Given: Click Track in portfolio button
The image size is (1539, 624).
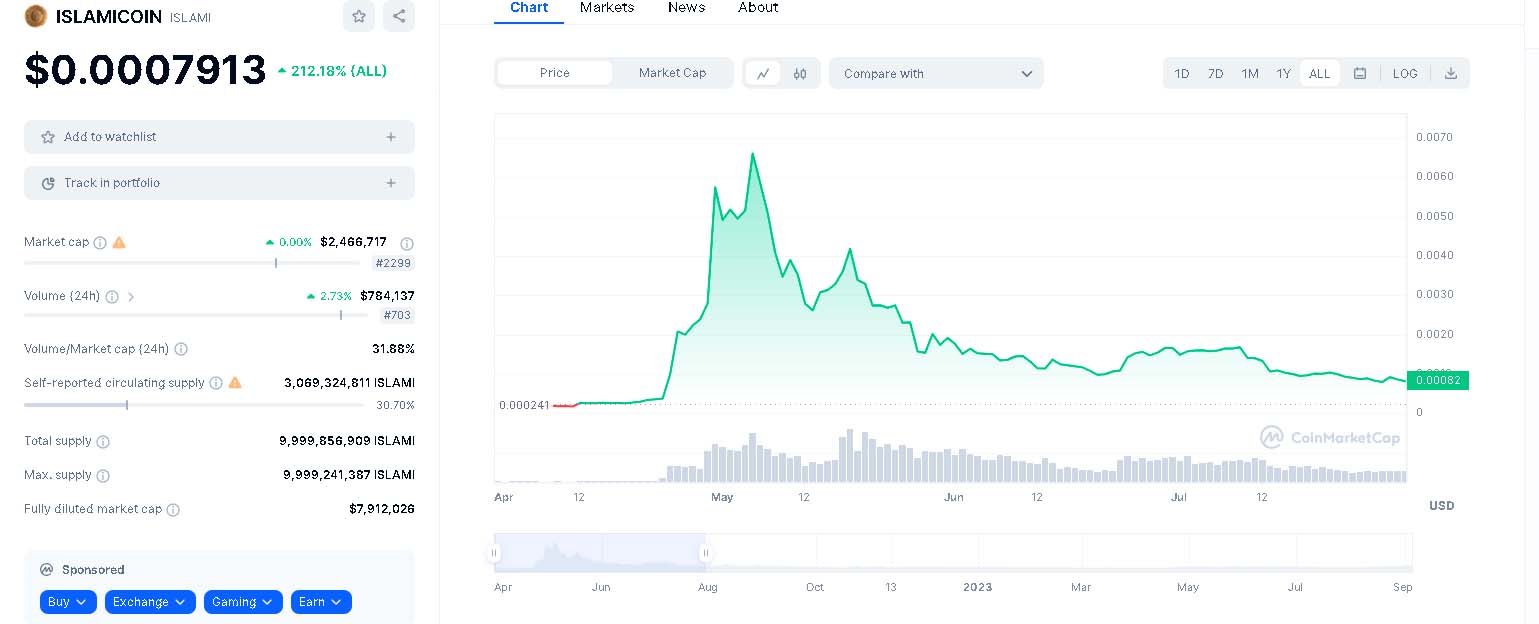Looking at the screenshot, I should 219,183.
